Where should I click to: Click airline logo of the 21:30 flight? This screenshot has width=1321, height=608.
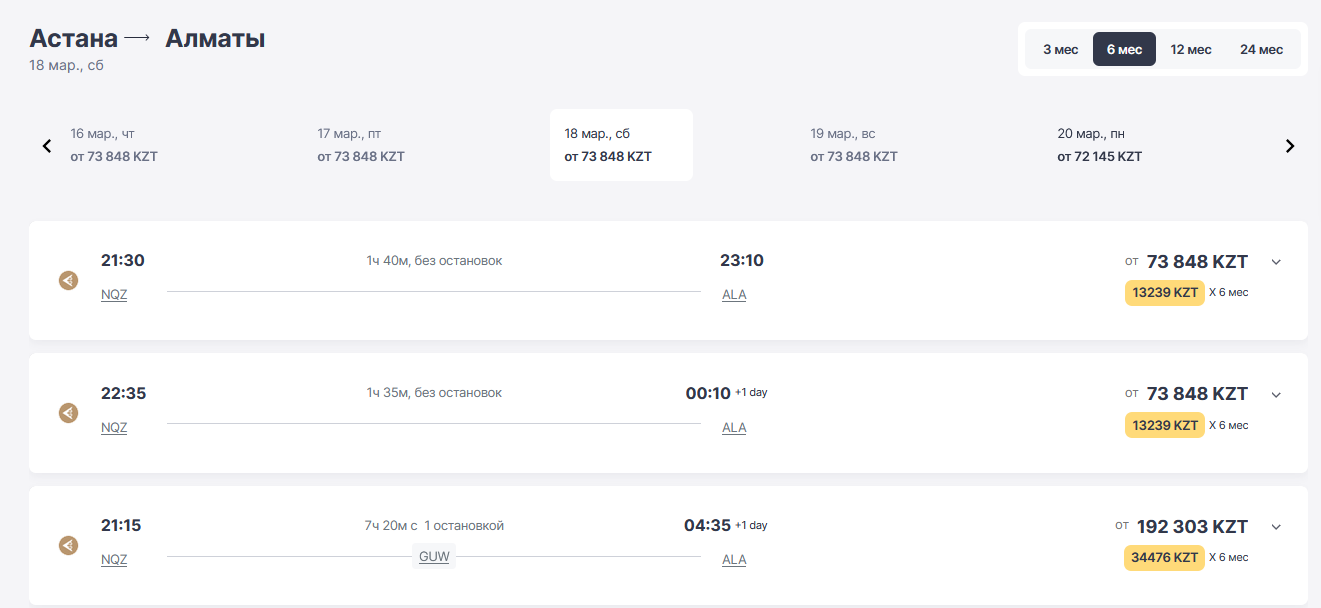(x=68, y=280)
